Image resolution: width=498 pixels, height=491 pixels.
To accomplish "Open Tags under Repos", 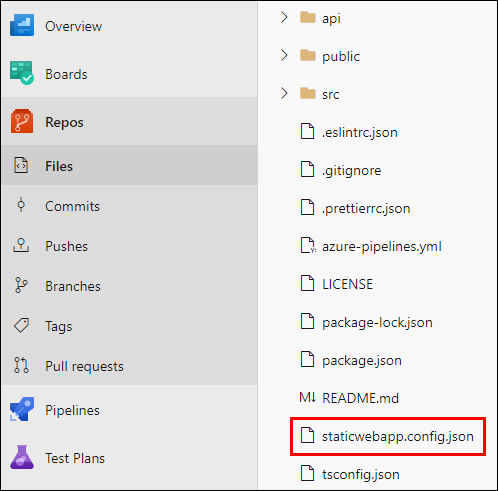I will pos(59,327).
